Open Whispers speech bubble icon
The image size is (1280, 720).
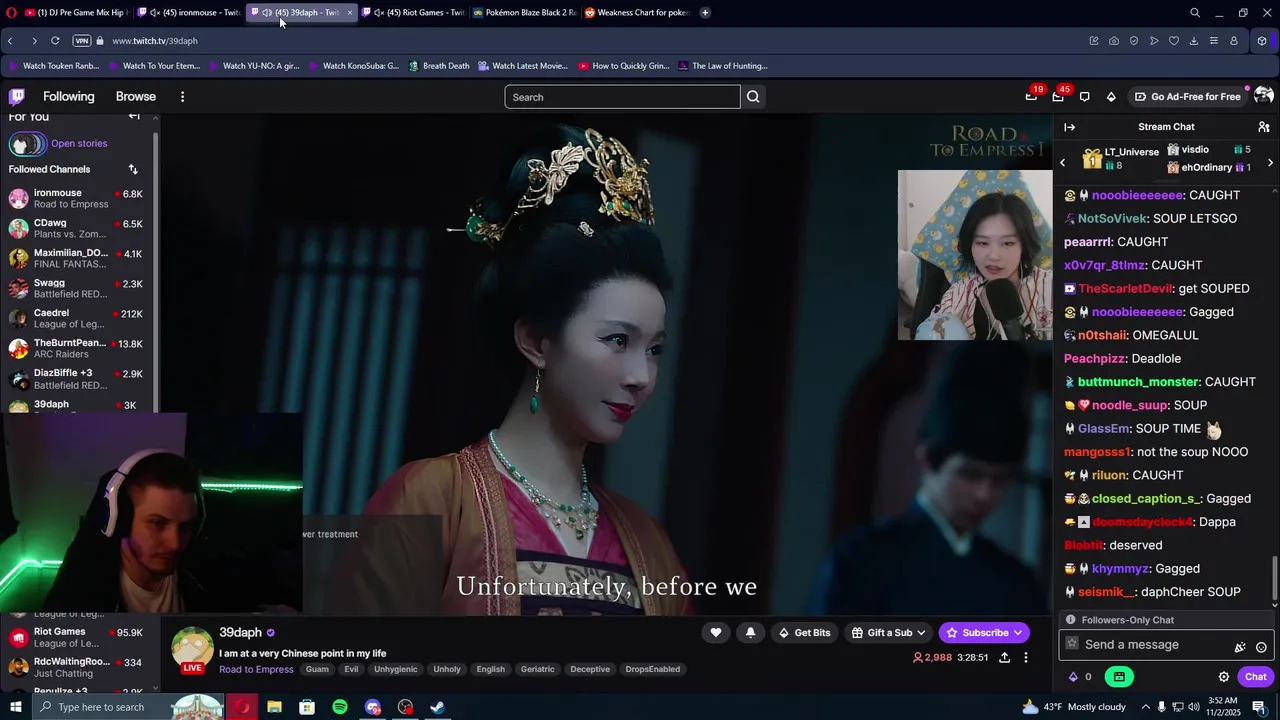[x=1084, y=97]
